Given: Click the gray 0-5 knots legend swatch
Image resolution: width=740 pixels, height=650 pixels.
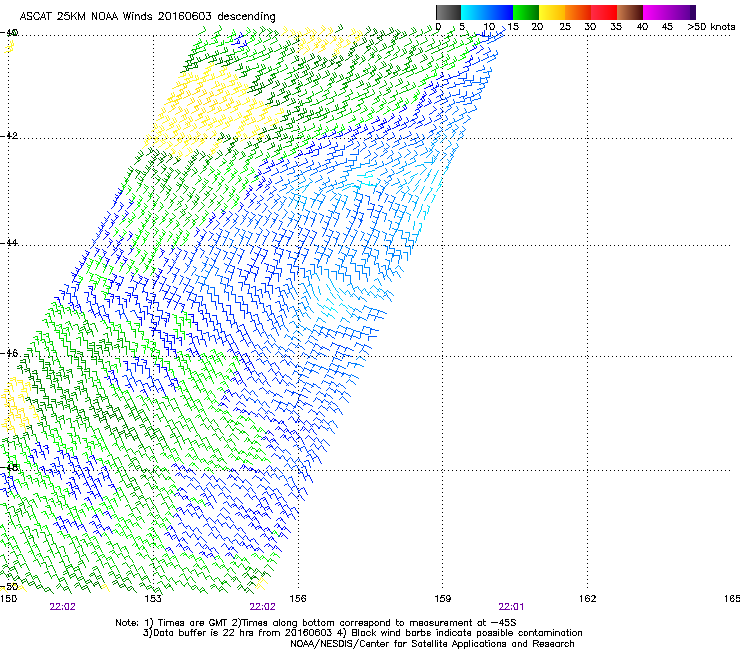Looking at the screenshot, I should pyautogui.click(x=448, y=12).
